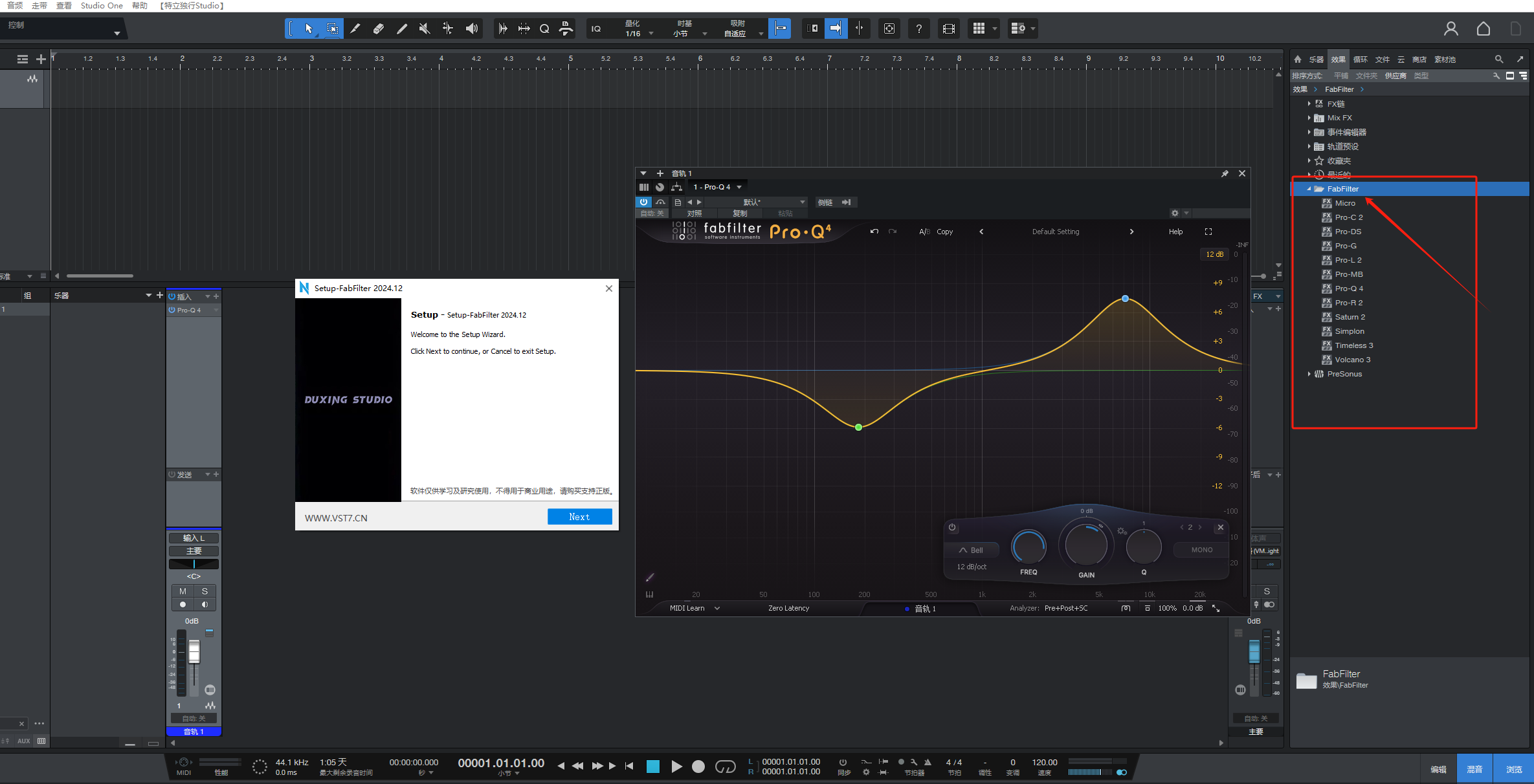This screenshot has width=1534, height=784.
Task: Open the Studio One menu
Action: 102,5
